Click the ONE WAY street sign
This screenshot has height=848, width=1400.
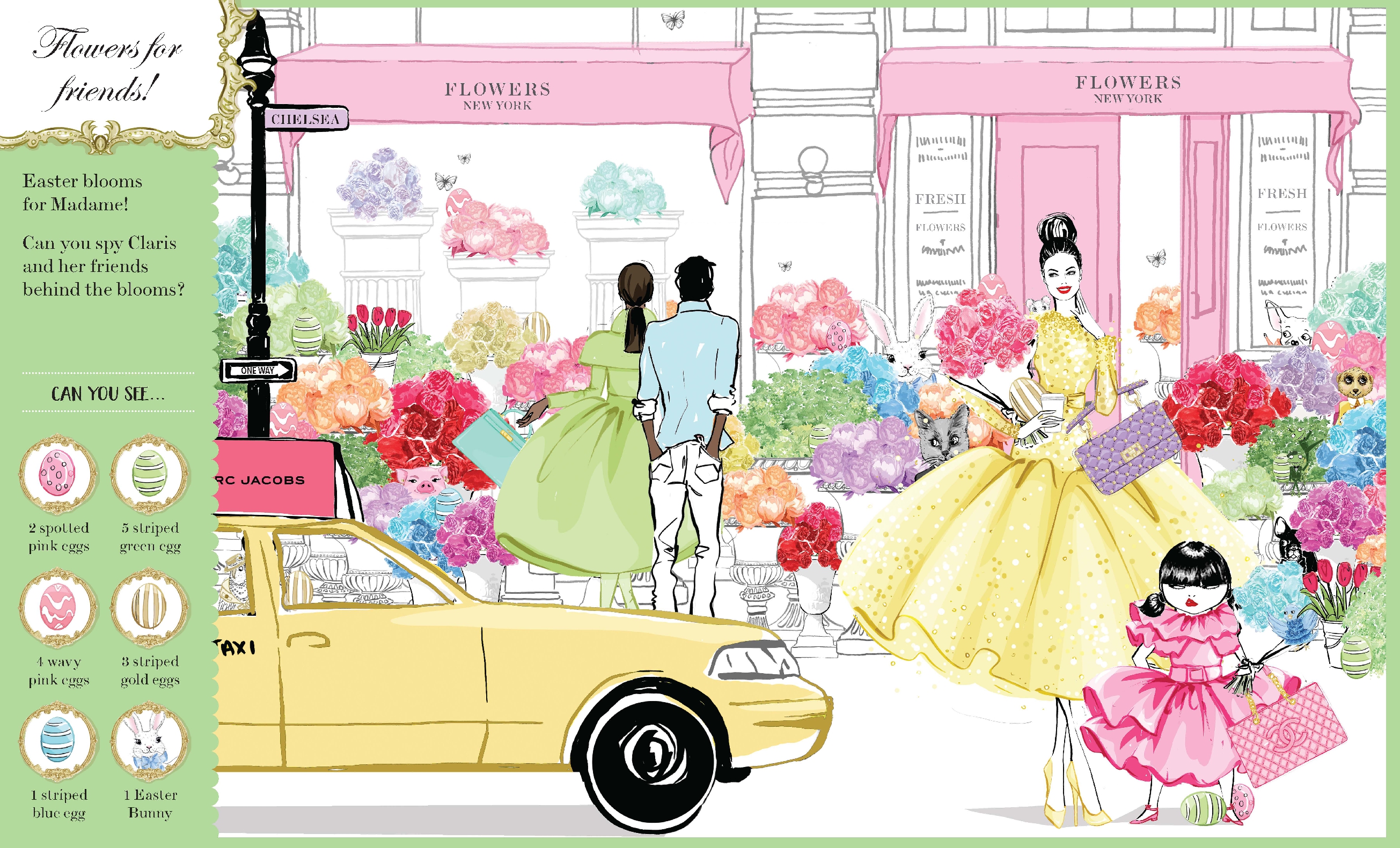pyautogui.click(x=259, y=370)
